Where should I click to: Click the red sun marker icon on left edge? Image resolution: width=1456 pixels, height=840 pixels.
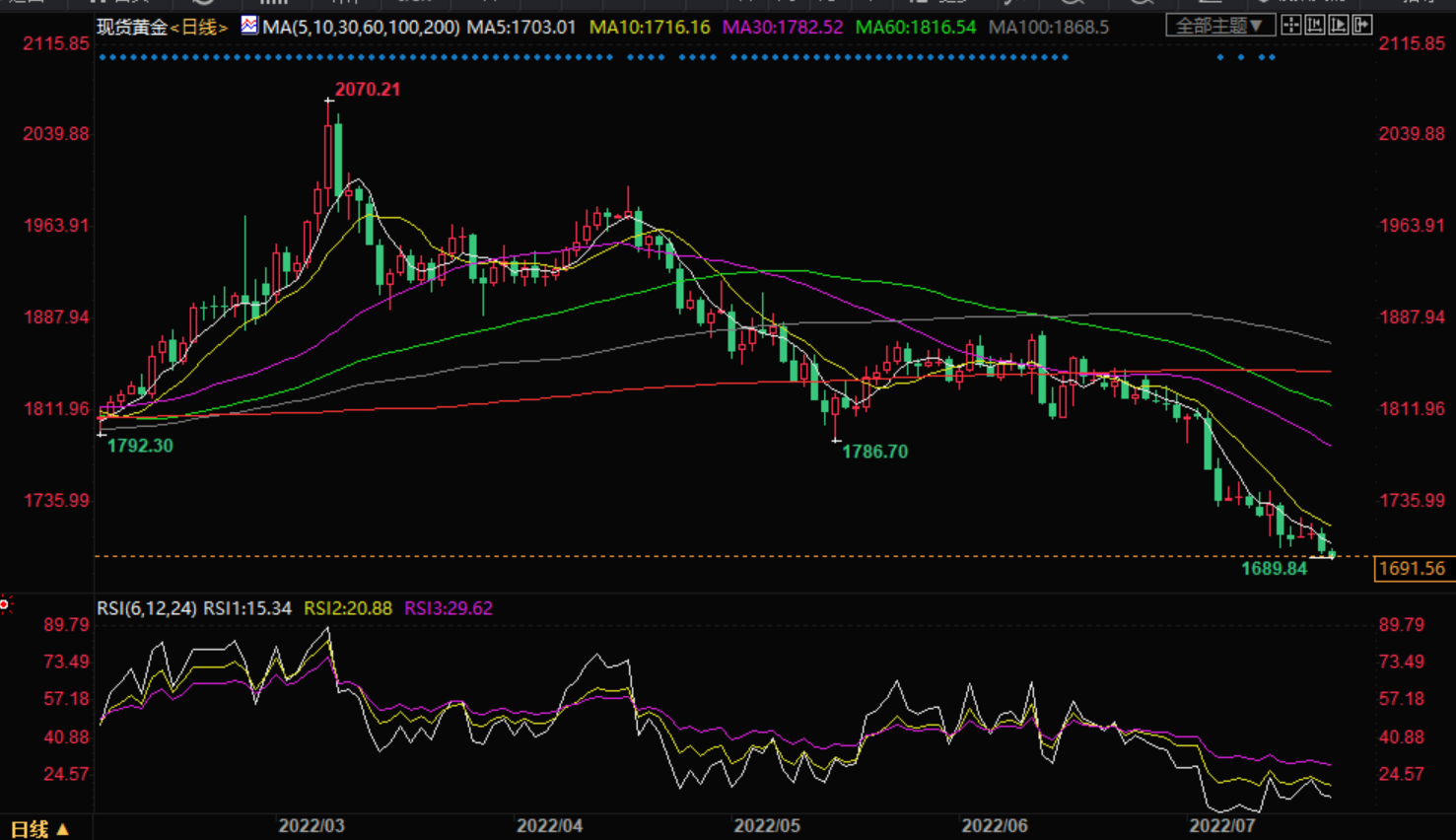pos(5,604)
